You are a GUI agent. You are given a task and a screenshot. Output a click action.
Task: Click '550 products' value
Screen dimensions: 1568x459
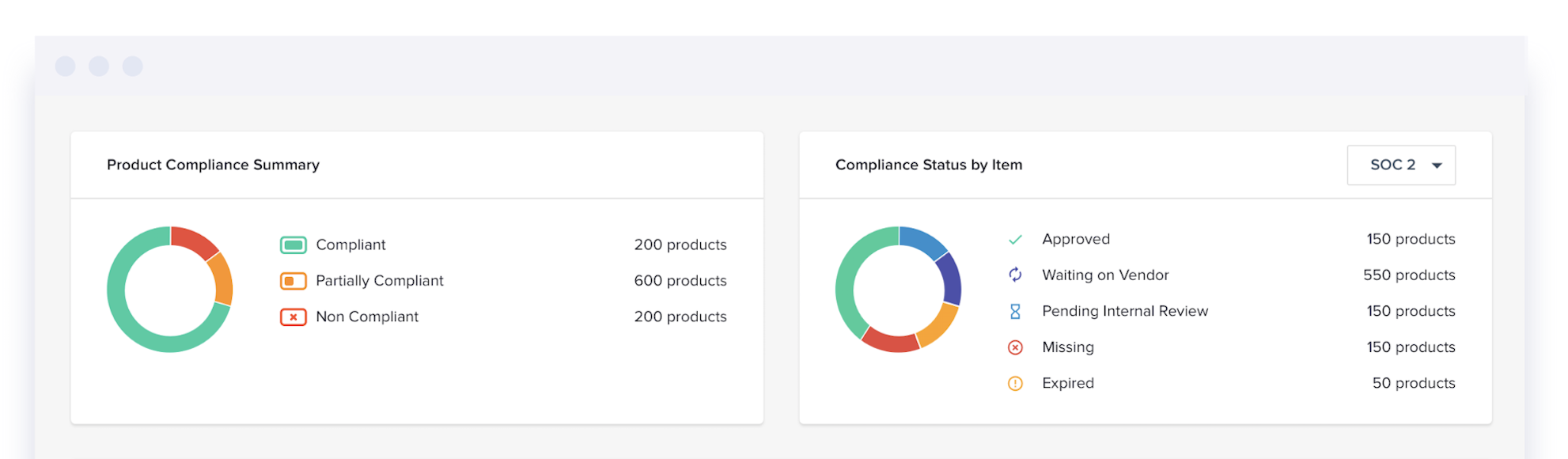pyautogui.click(x=1409, y=275)
